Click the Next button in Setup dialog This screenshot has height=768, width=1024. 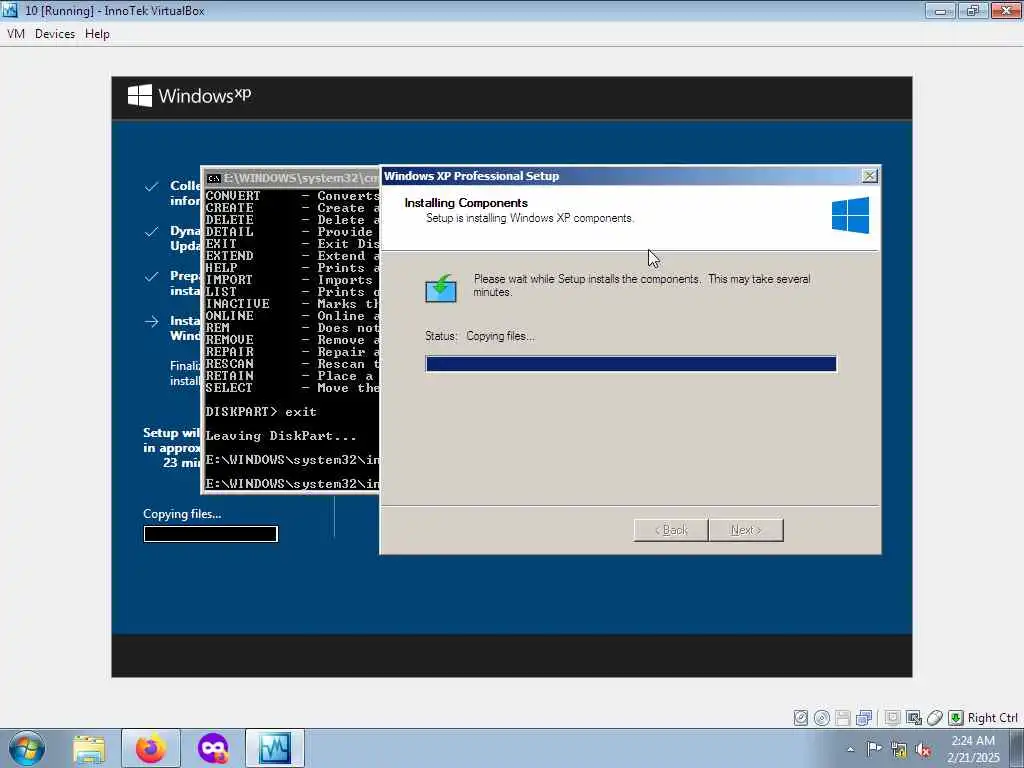(746, 530)
